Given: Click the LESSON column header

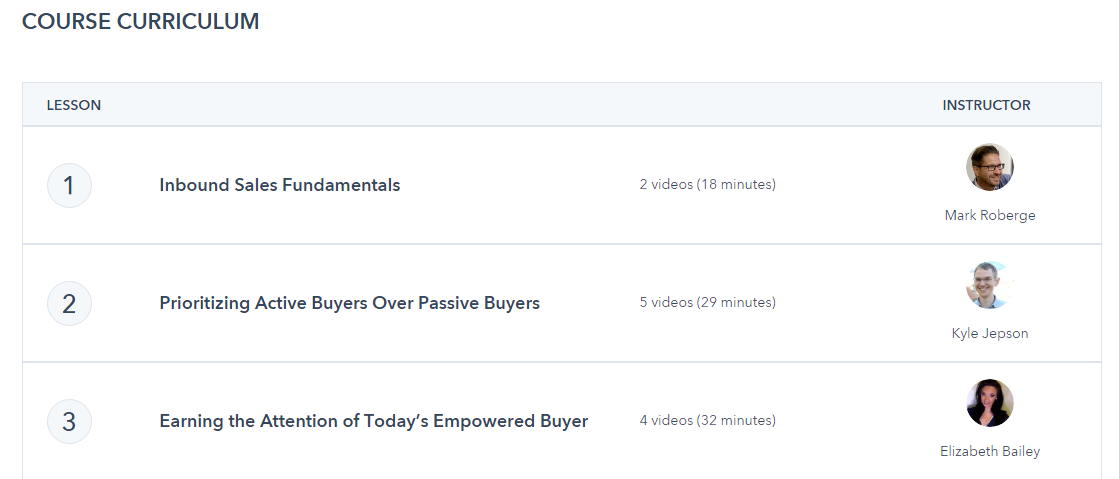Looking at the screenshot, I should (74, 105).
